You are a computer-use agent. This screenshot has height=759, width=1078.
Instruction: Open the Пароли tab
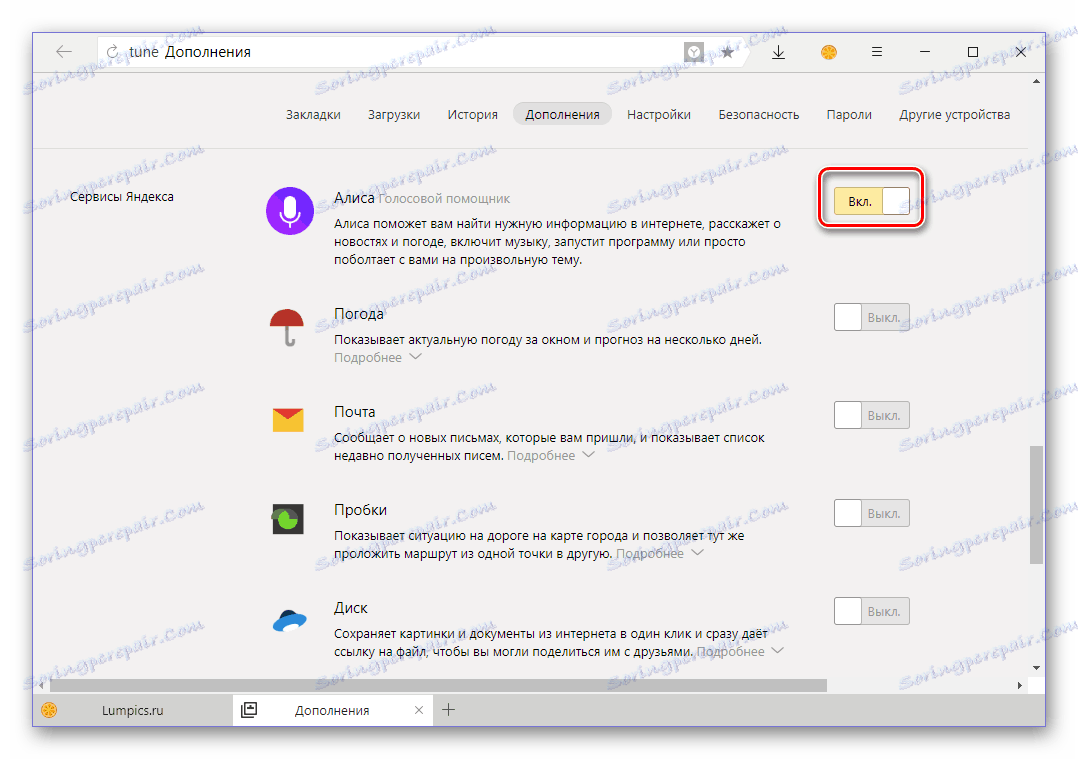tap(849, 115)
